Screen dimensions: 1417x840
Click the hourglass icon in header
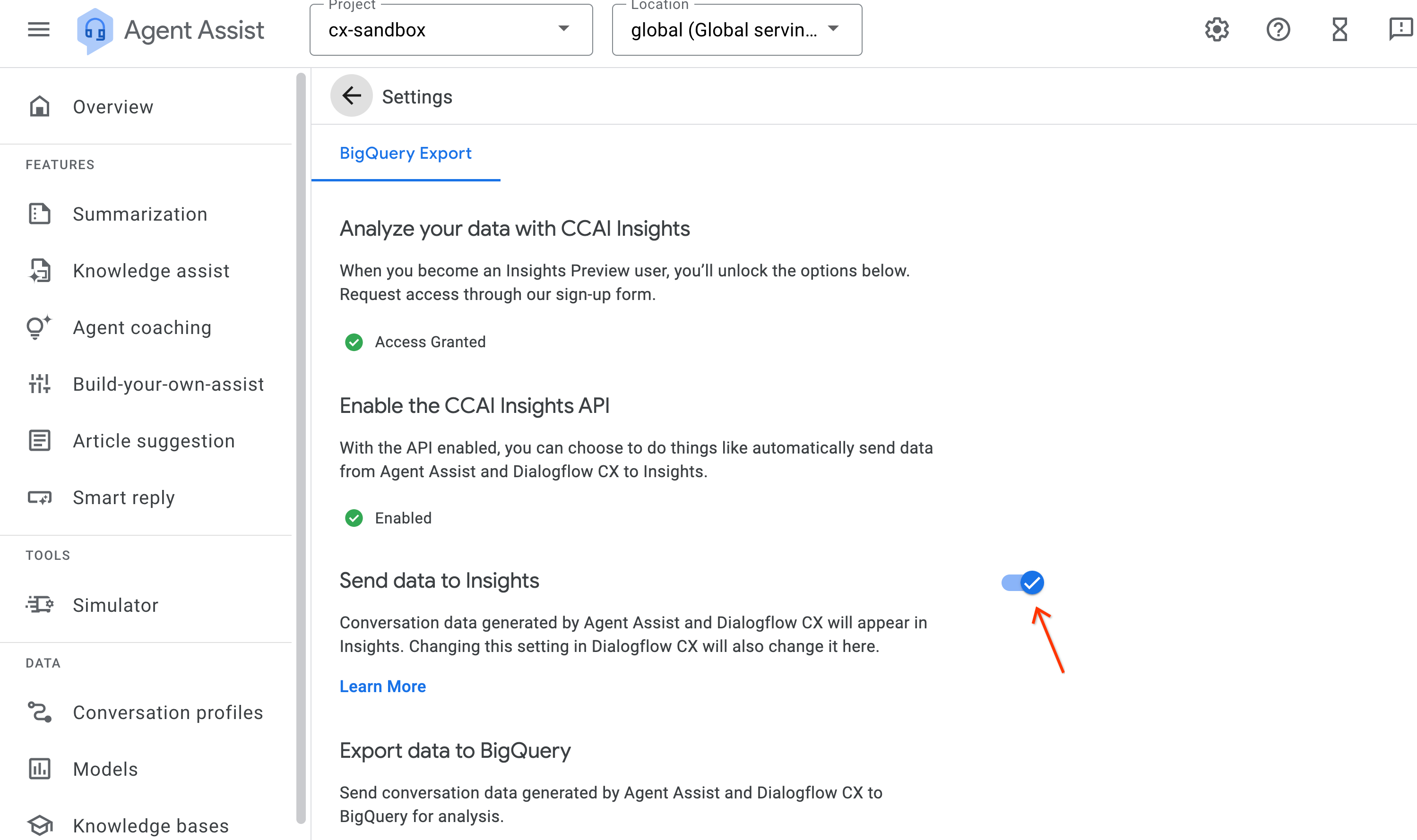[x=1339, y=29]
